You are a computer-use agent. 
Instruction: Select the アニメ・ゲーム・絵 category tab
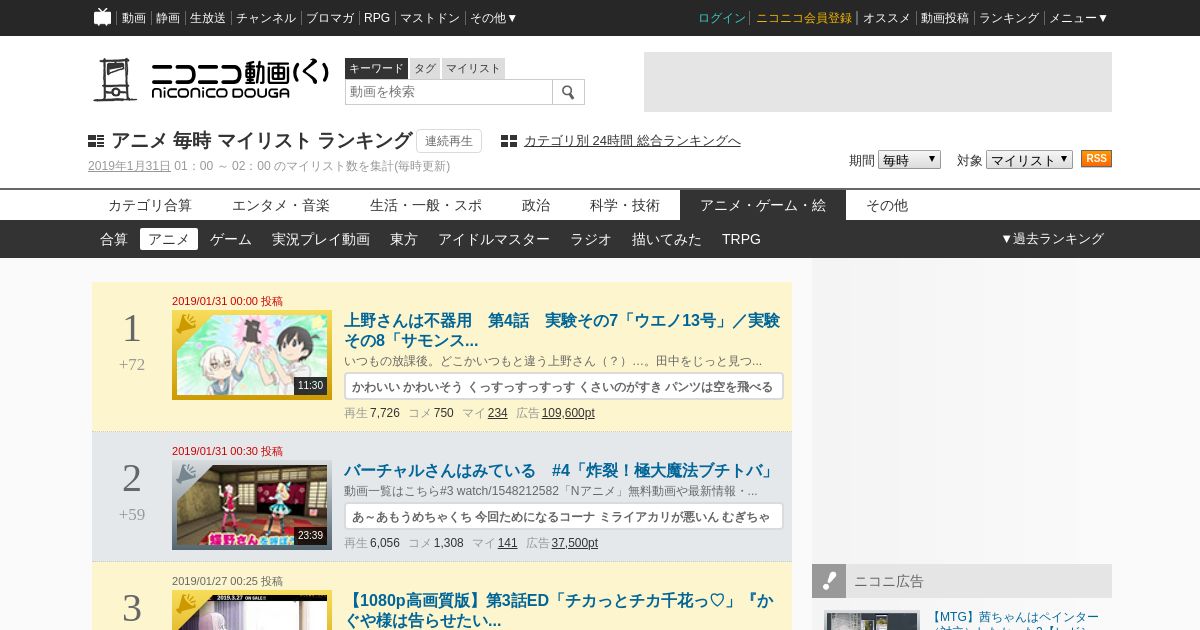point(763,205)
